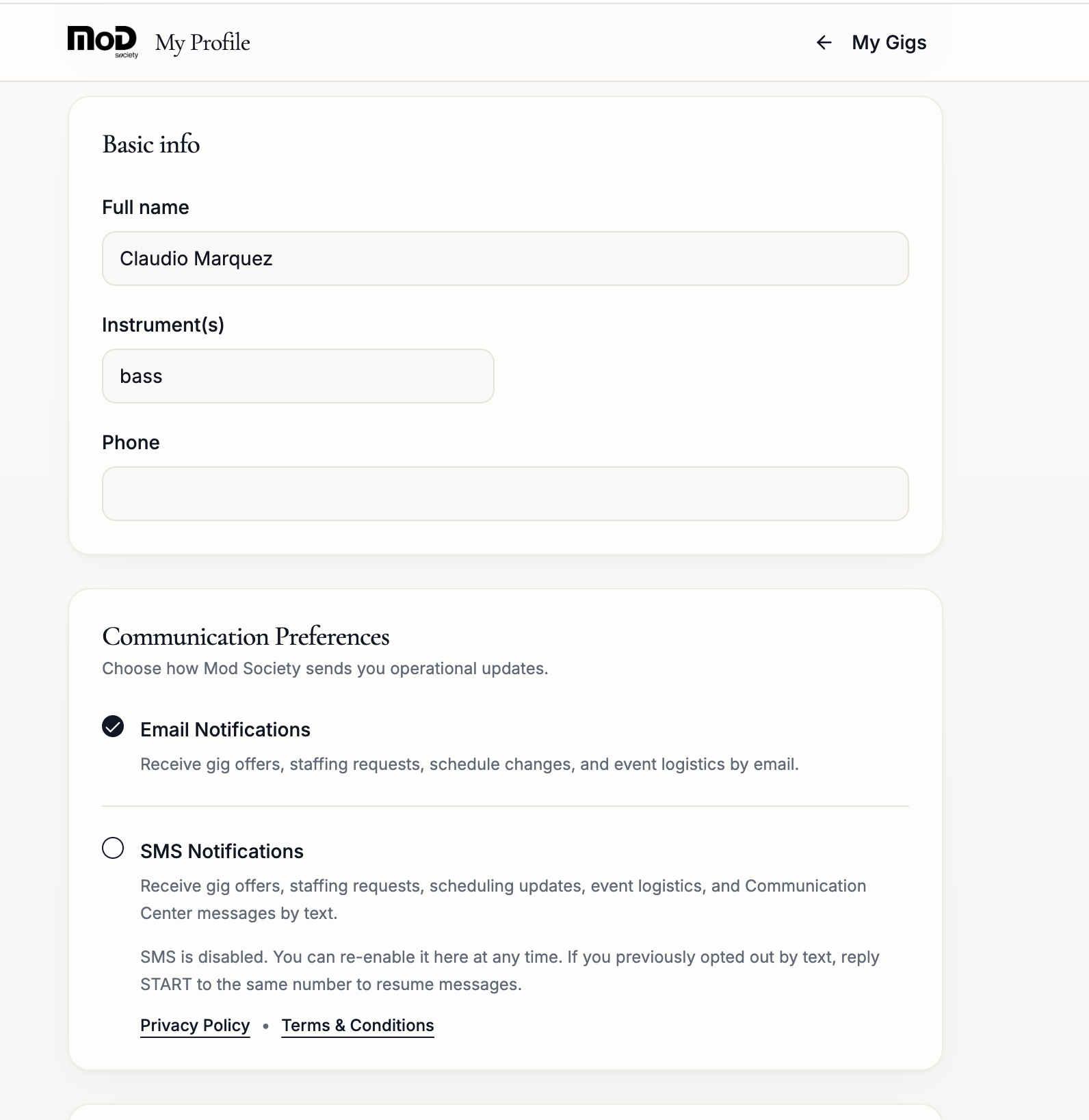The image size is (1089, 1120).
Task: Open the Terms & Conditions link
Action: [x=358, y=1026]
